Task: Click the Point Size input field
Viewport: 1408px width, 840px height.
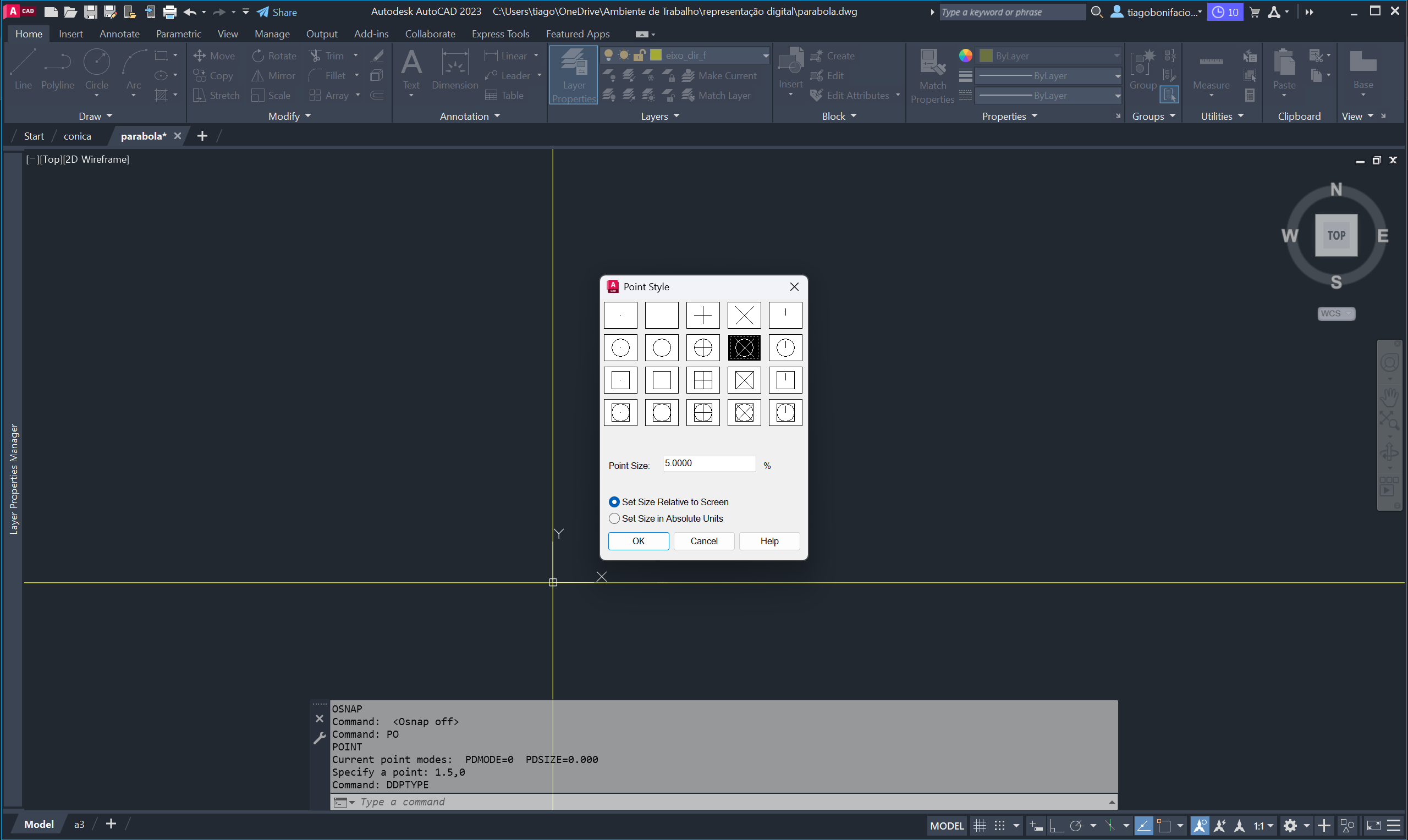Action: click(708, 463)
